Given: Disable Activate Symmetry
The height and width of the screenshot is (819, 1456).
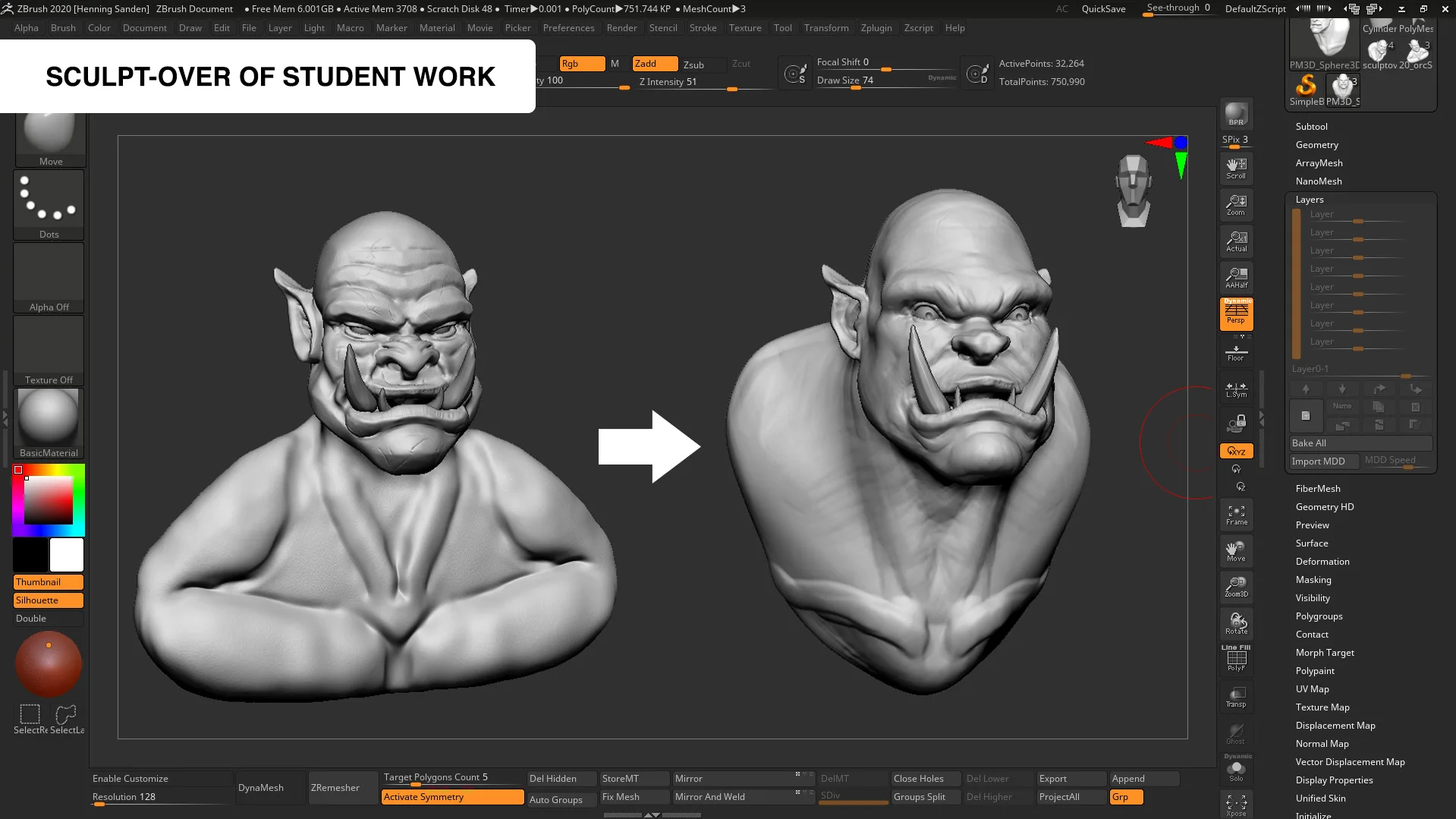Looking at the screenshot, I should pyautogui.click(x=452, y=796).
